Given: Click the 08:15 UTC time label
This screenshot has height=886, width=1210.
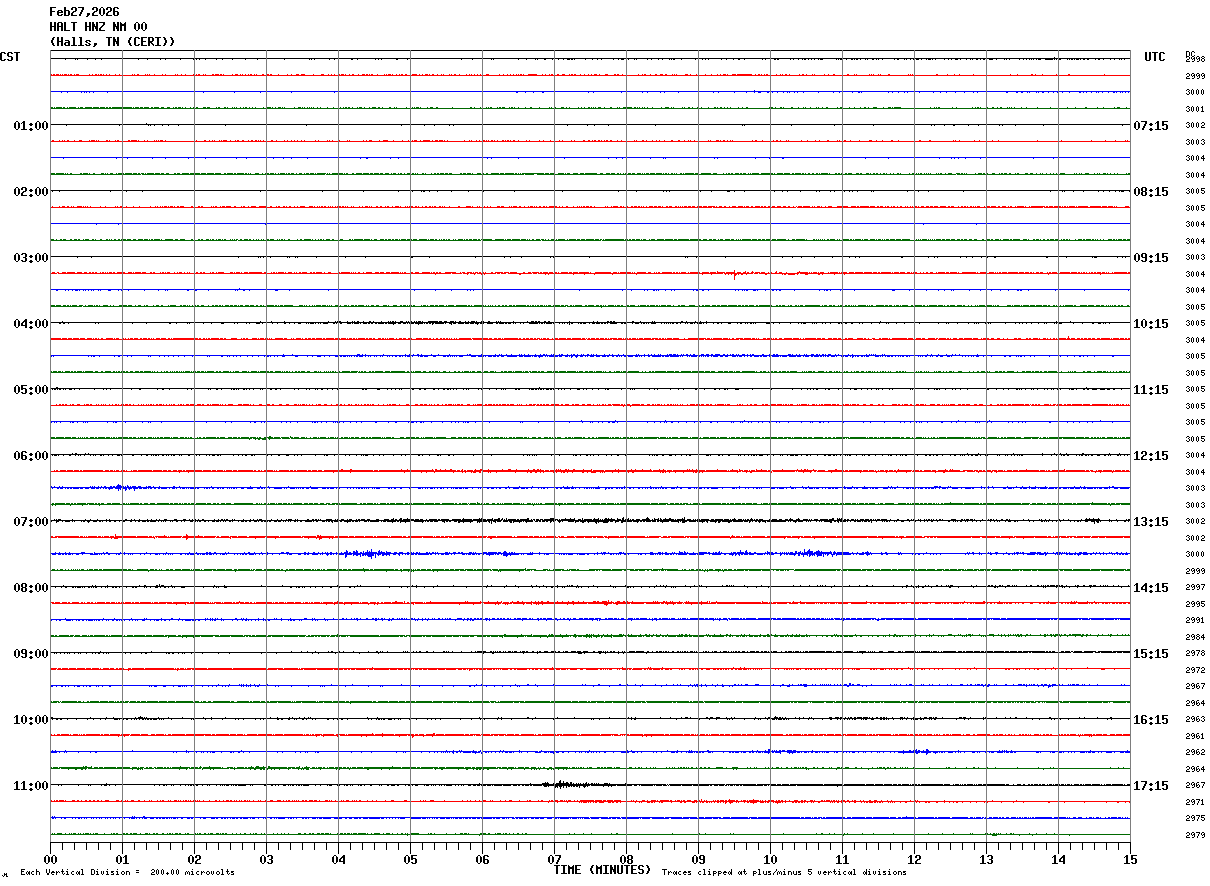Looking at the screenshot, I should (x=1151, y=192).
